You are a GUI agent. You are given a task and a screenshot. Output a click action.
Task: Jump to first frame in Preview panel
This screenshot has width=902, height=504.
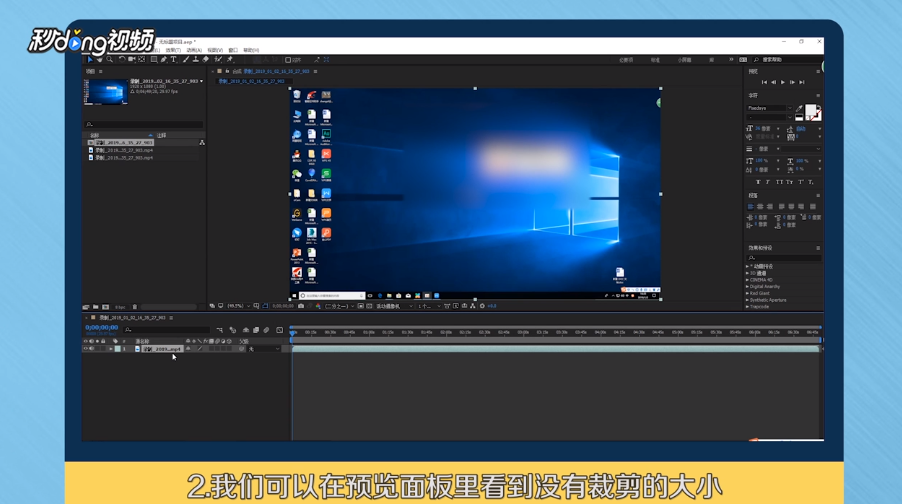[764, 82]
